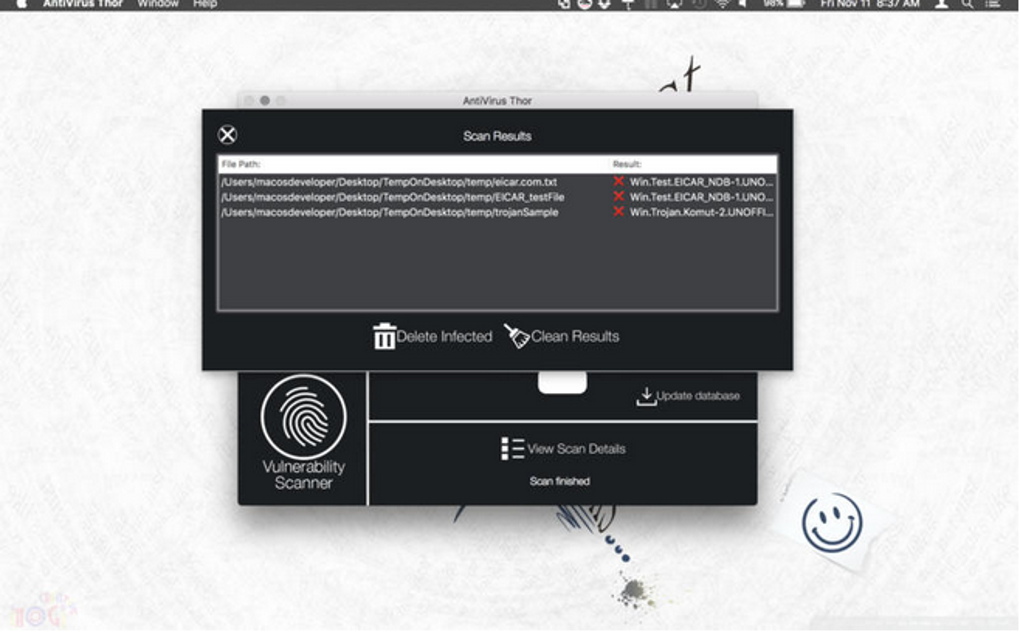Click the Update database download icon

pyautogui.click(x=646, y=396)
